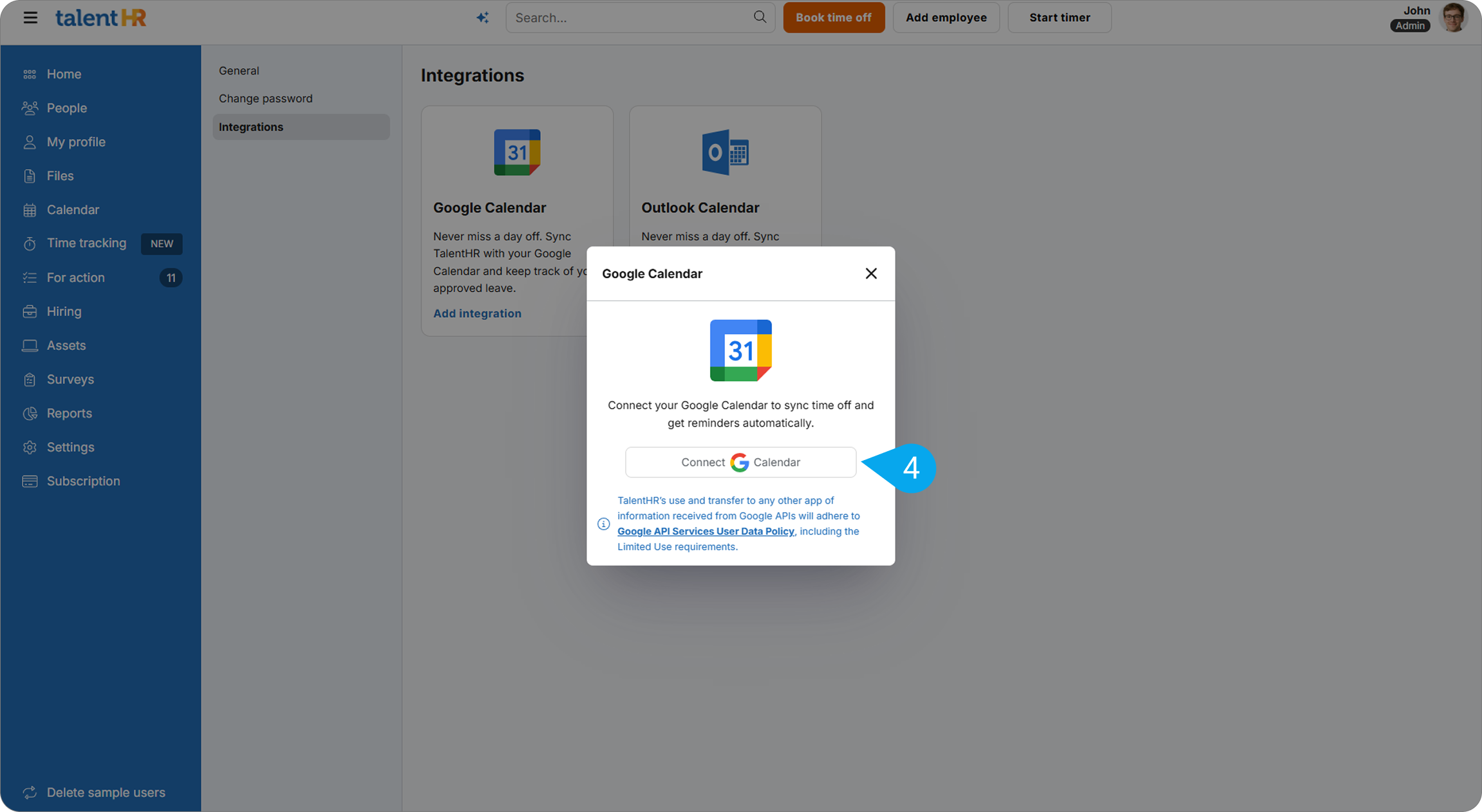Open Subscription in the sidebar
This screenshot has height=812, width=1482.
[83, 481]
